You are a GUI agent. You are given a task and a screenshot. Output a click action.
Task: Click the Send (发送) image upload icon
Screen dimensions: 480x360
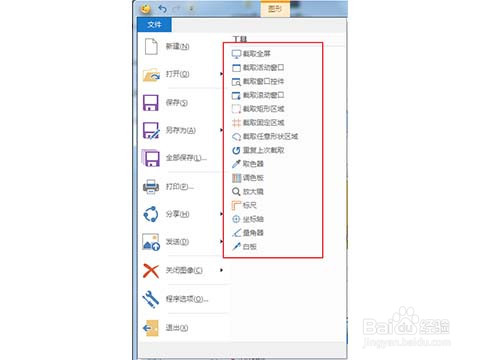[x=151, y=242]
